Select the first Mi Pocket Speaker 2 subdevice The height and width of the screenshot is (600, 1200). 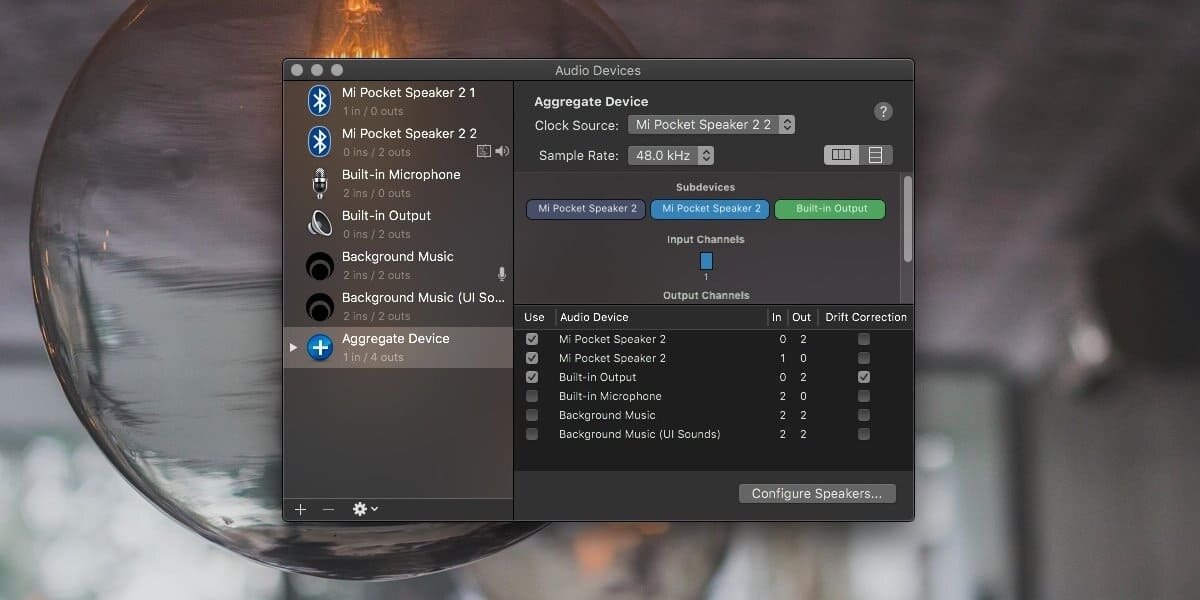(x=584, y=209)
